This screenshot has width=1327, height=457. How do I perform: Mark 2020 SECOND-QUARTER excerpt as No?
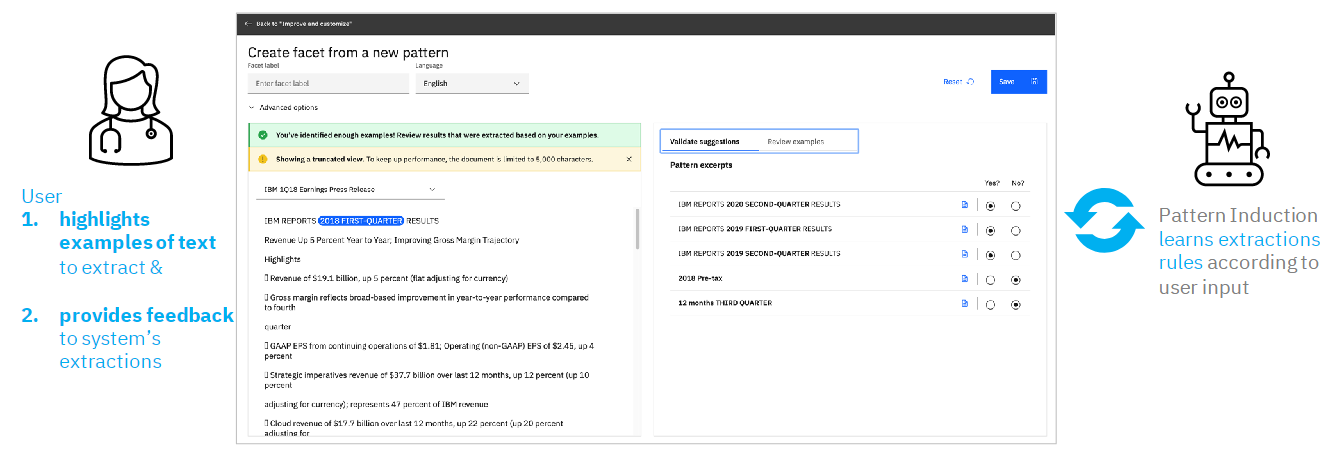pos(1016,206)
